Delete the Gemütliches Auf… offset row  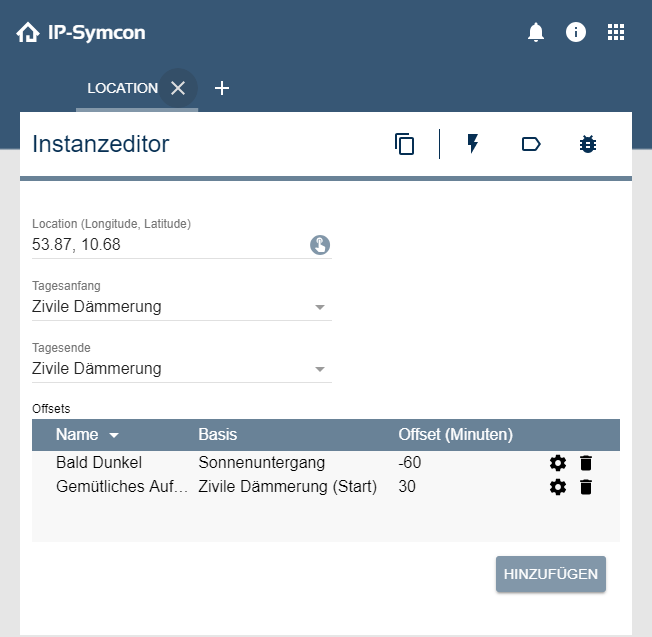pyautogui.click(x=586, y=487)
